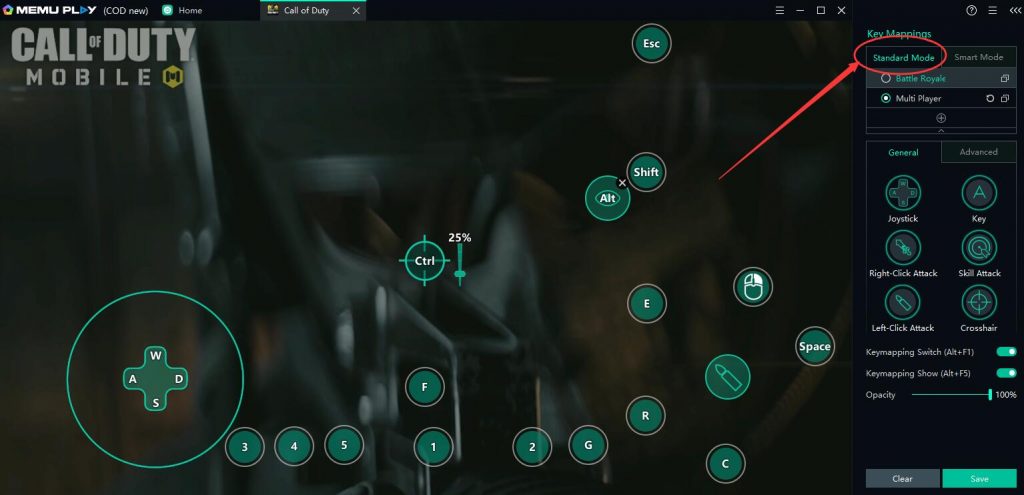Add a new key mapping profile

click(941, 118)
